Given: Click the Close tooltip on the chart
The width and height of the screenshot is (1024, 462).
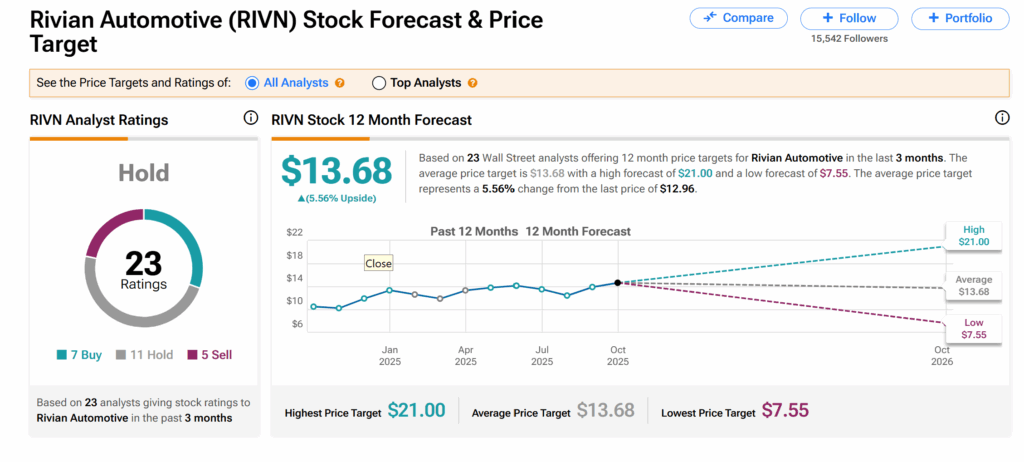Looking at the screenshot, I should point(378,264).
